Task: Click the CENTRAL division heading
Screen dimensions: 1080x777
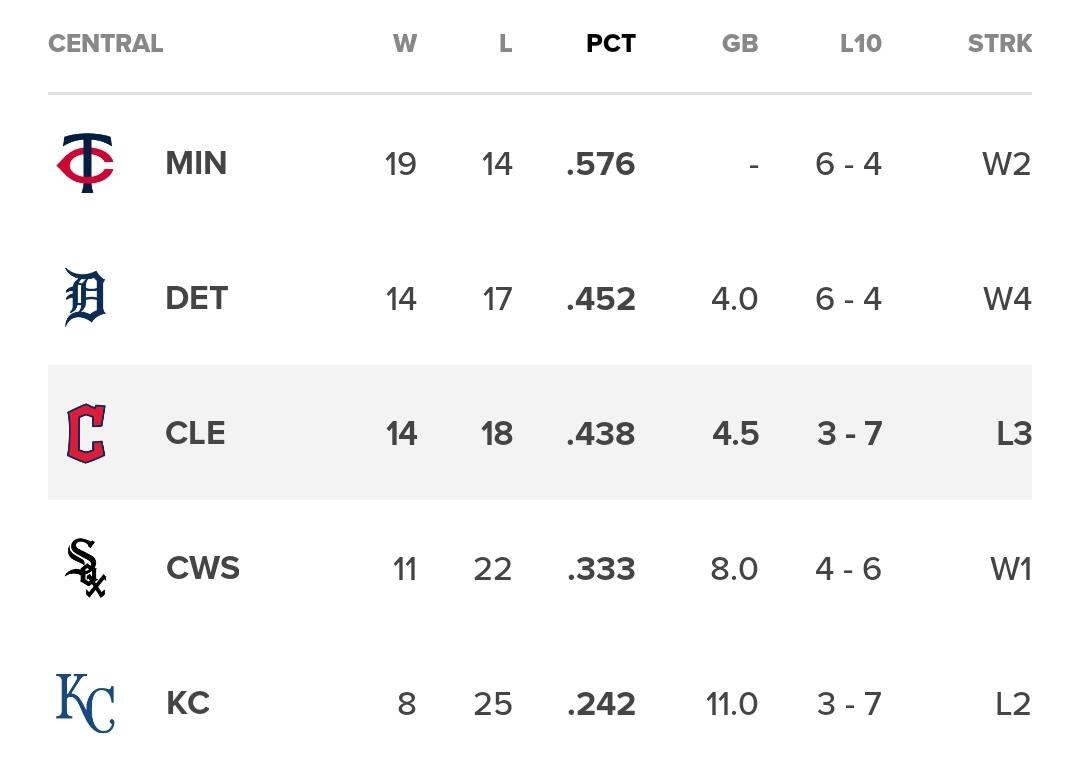Action: [x=105, y=44]
